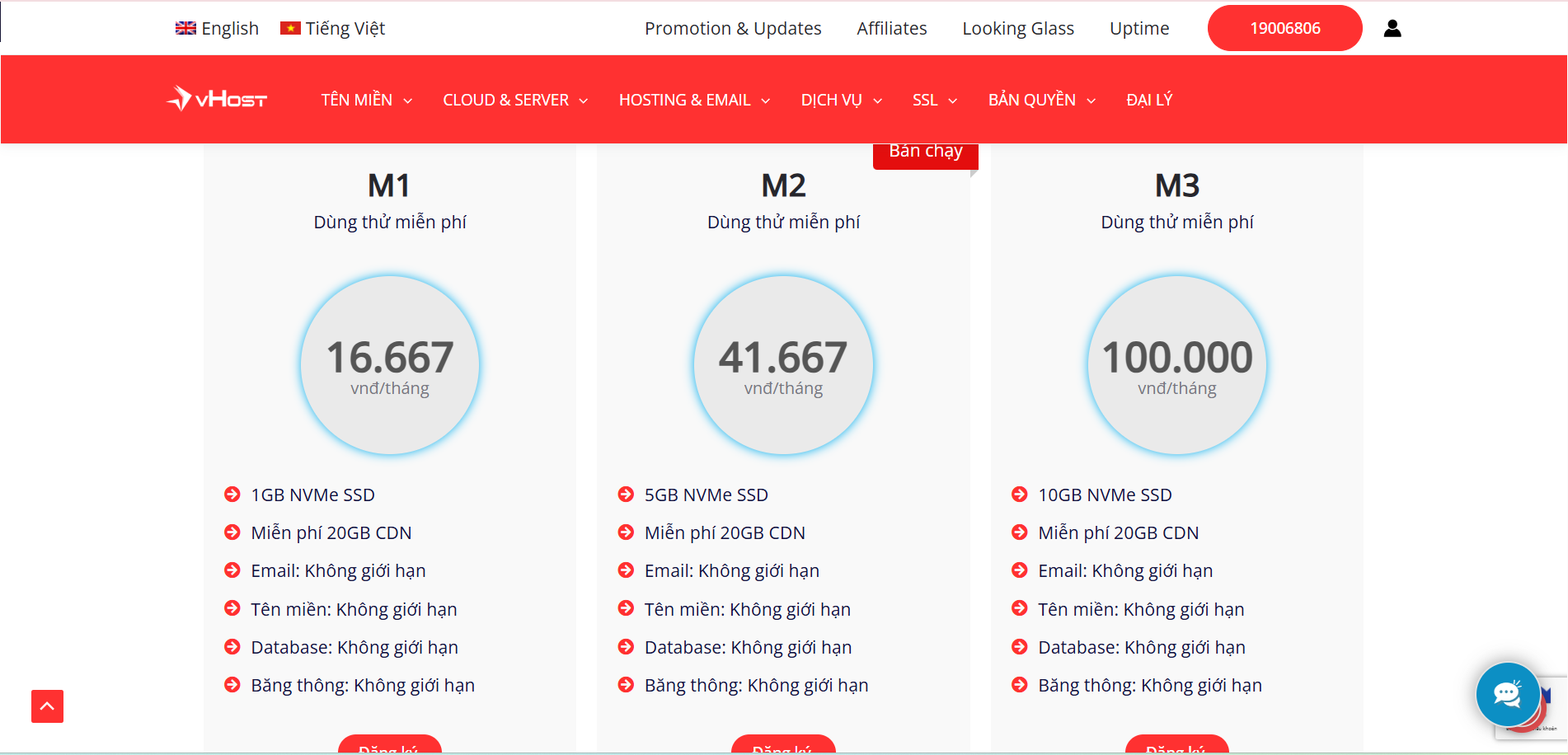Screen dimensions: 1568x755
Task: Click the UK flag icon
Action: 185,29
